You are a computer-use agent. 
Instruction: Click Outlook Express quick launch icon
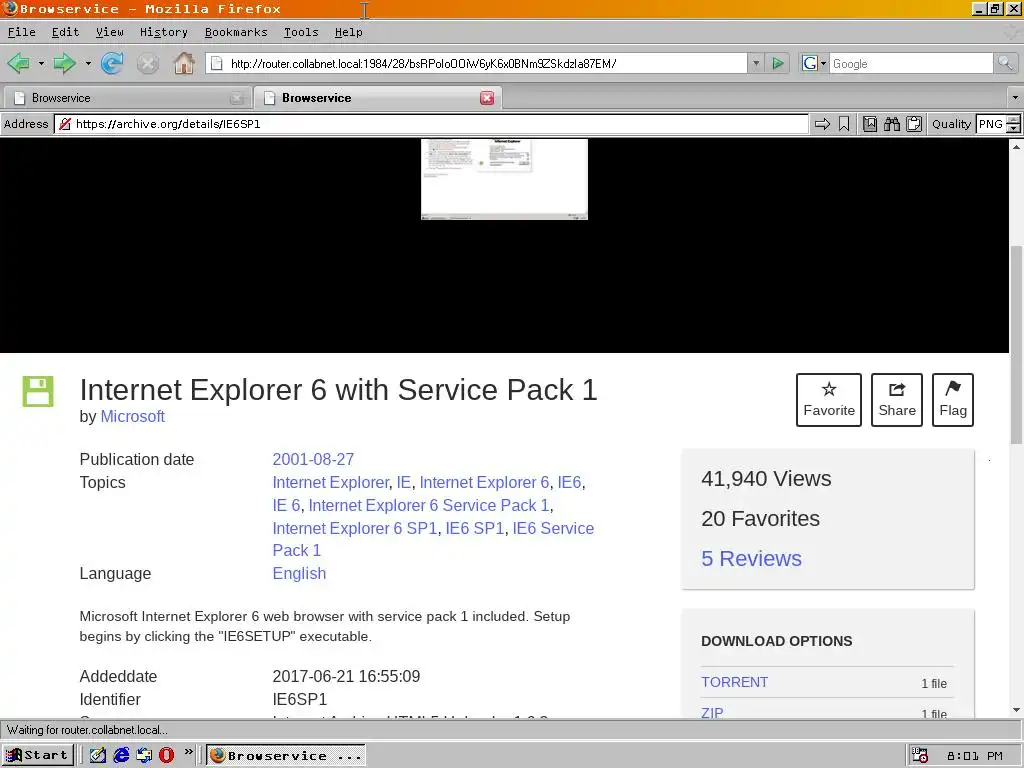[144, 755]
